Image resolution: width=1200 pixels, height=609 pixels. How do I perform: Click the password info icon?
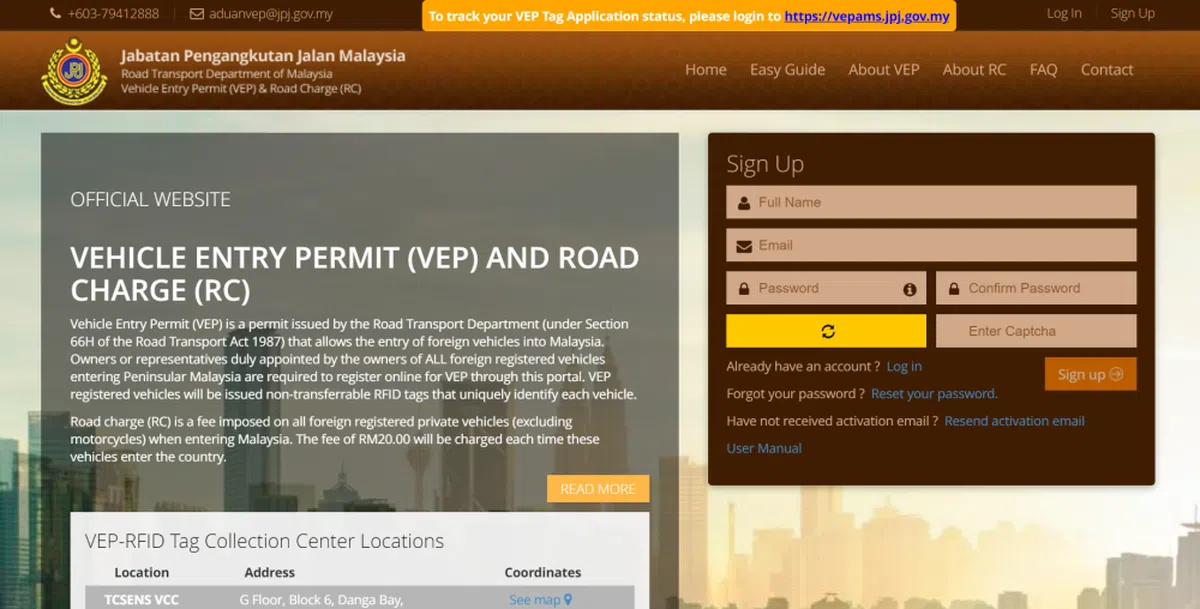click(909, 289)
